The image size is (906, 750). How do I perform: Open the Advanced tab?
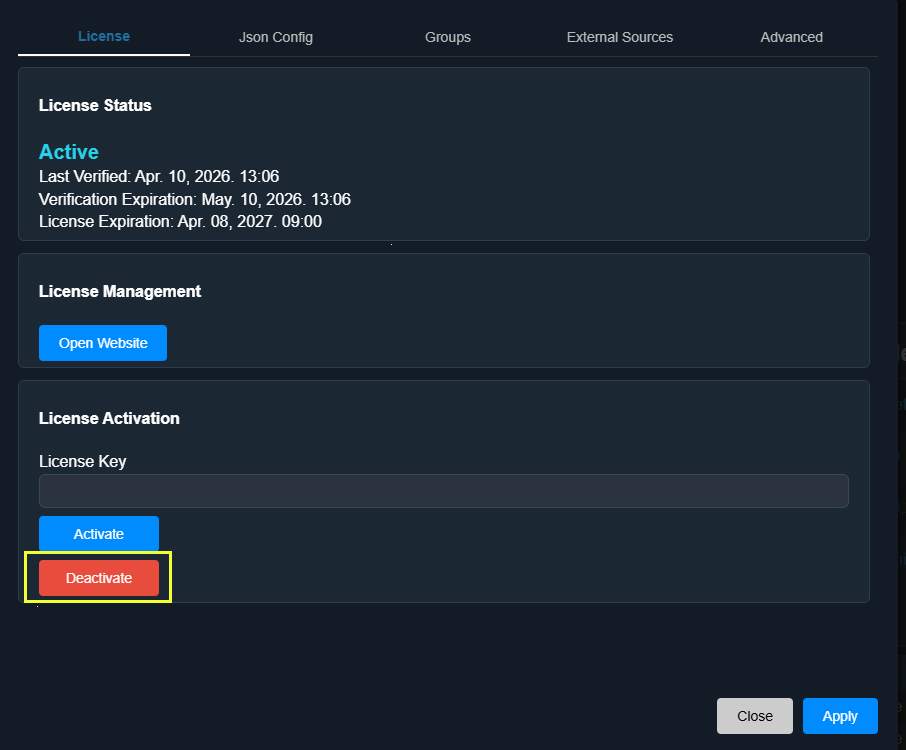791,37
